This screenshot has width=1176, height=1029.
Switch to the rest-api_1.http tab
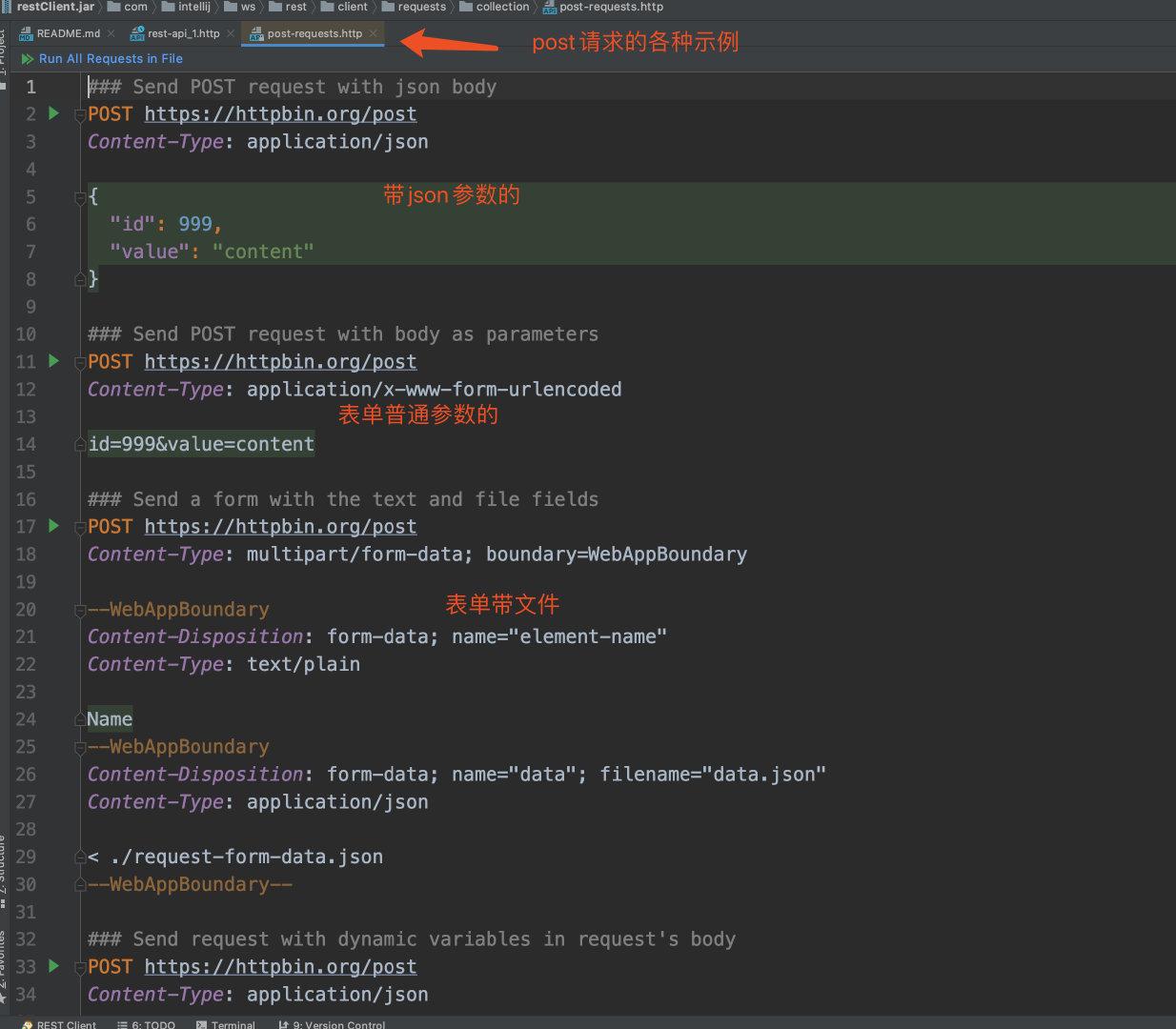click(x=175, y=33)
